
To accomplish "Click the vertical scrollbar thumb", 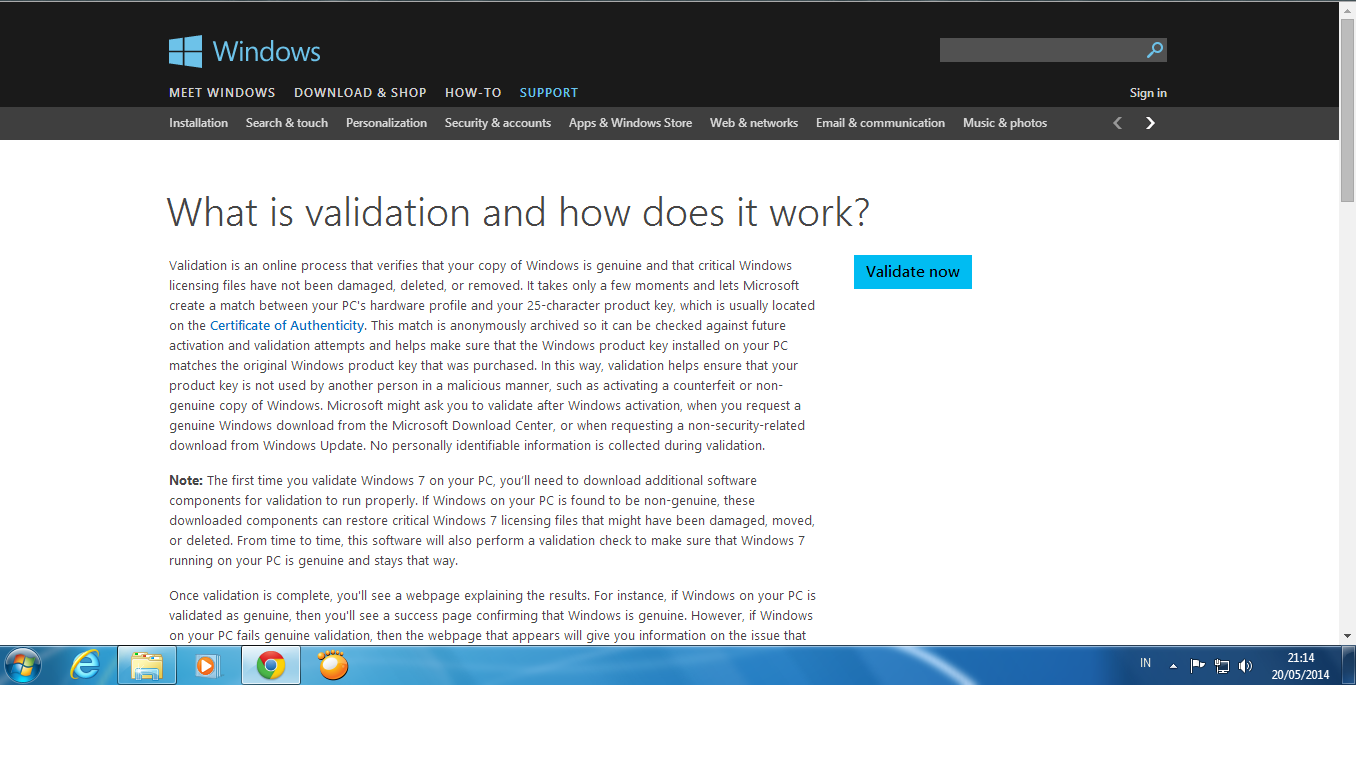I will 1347,110.
